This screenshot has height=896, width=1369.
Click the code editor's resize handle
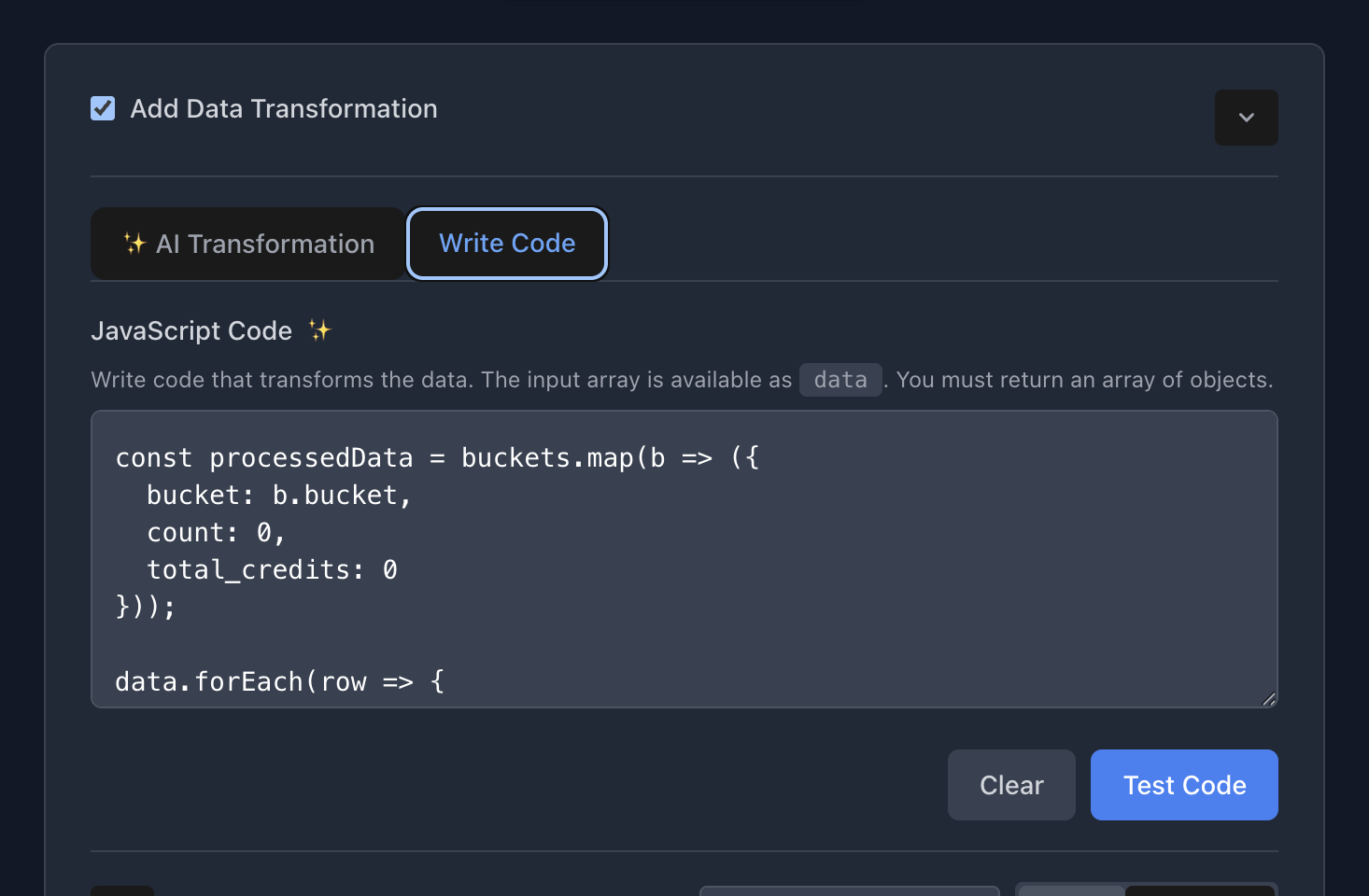[1268, 699]
